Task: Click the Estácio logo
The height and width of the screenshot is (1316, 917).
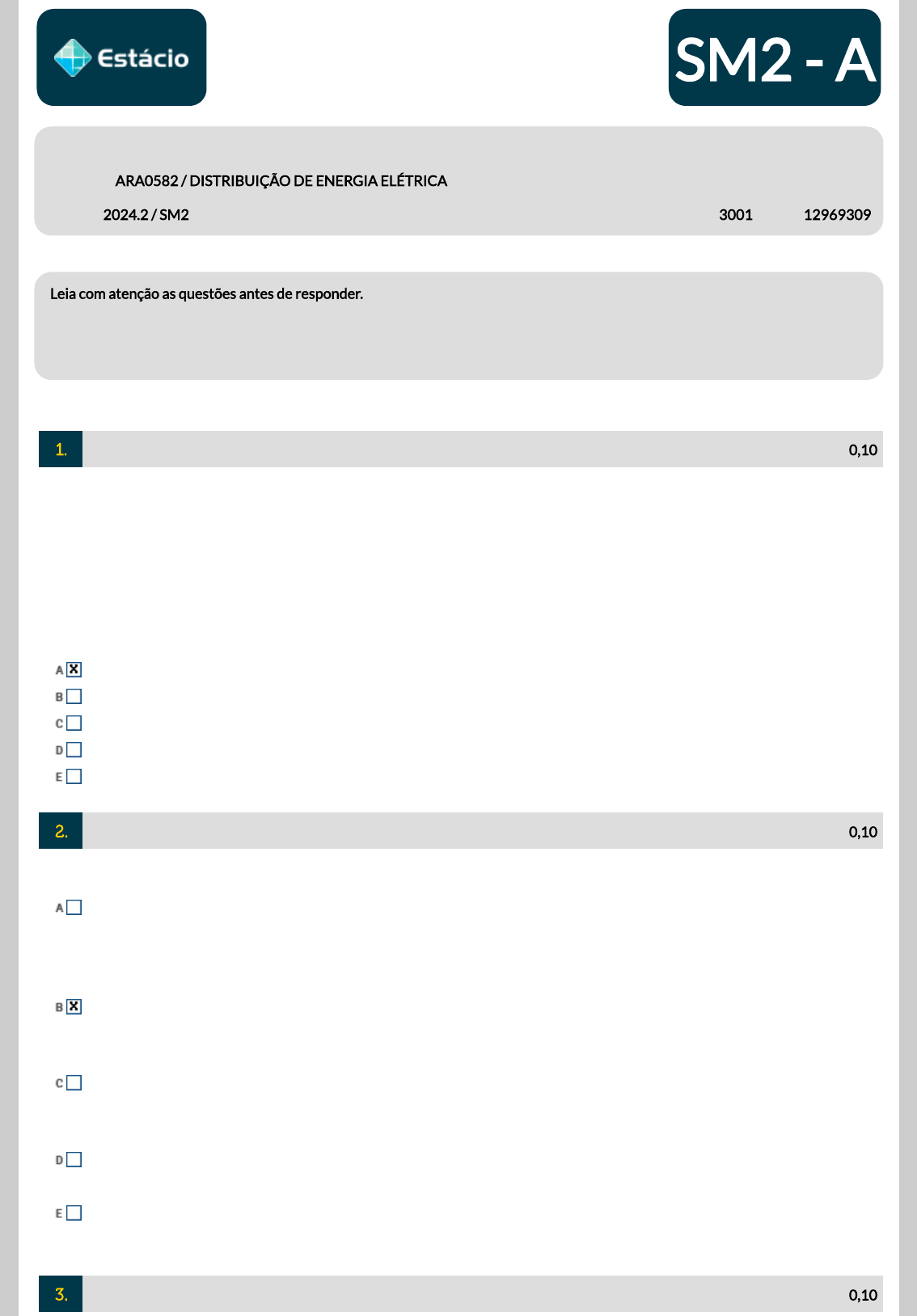Action: 121,57
